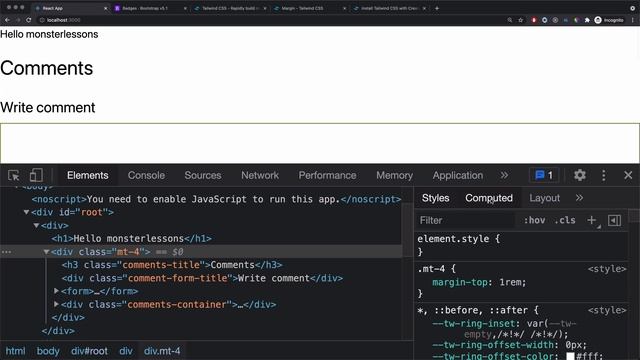Viewport: 640px width, 360px height.
Task: Open DevTools settings gear
Action: click(x=580, y=176)
